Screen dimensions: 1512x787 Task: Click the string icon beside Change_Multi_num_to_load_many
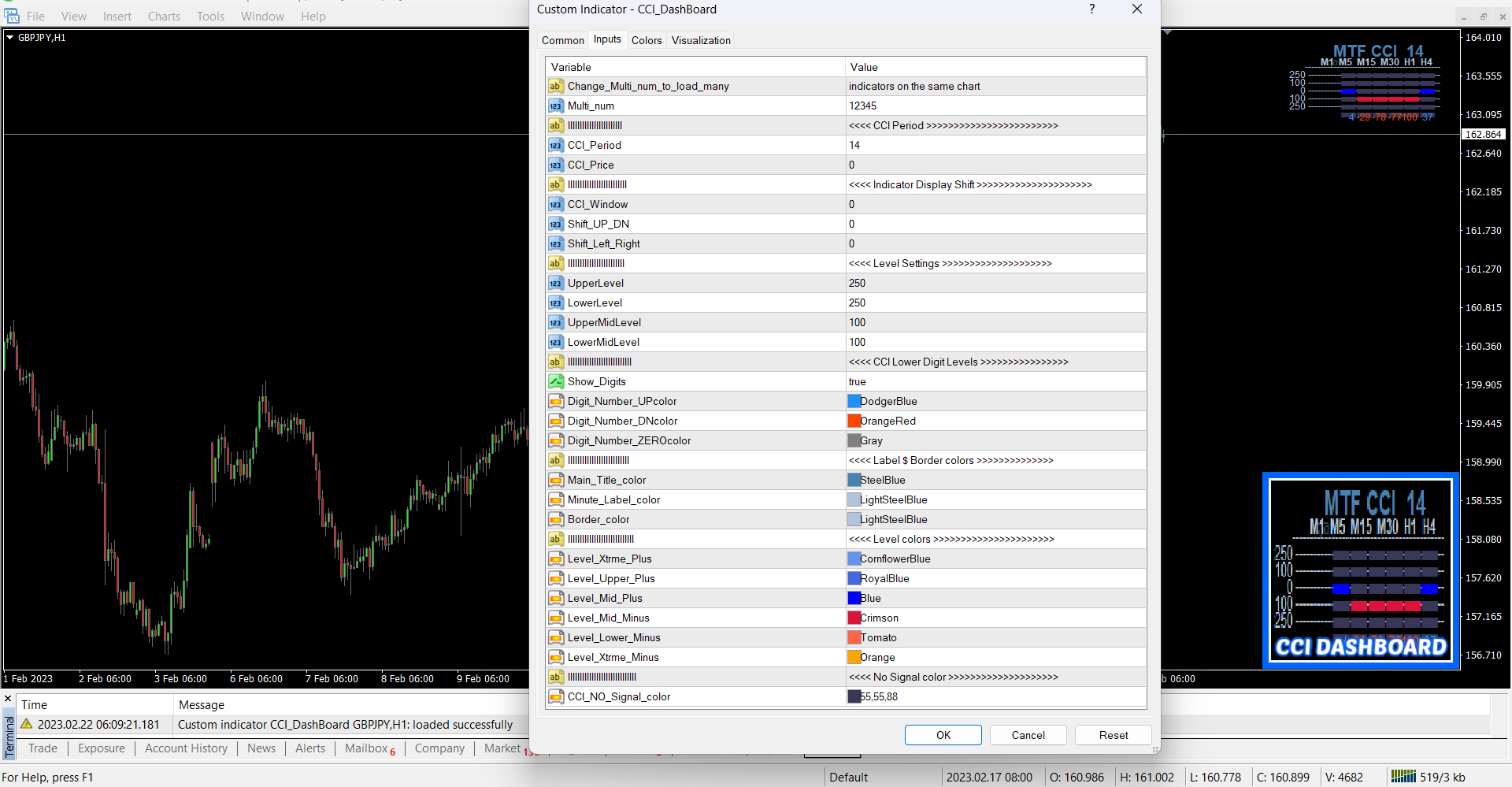coord(556,87)
